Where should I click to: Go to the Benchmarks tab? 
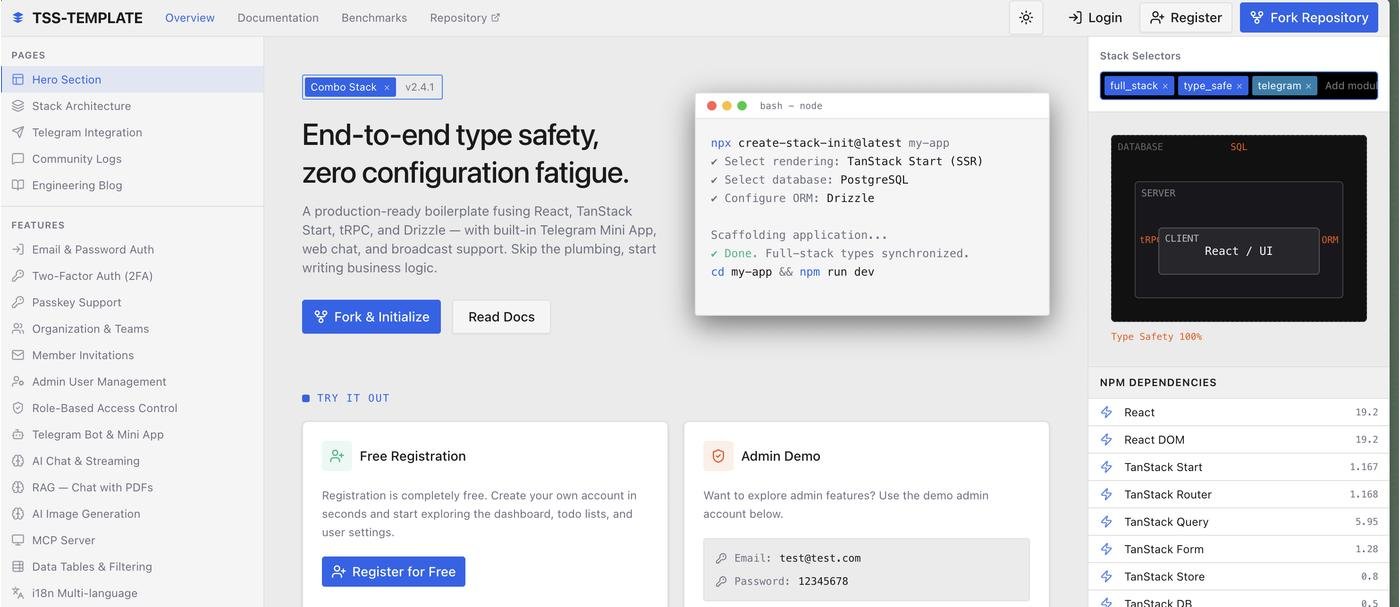(374, 18)
